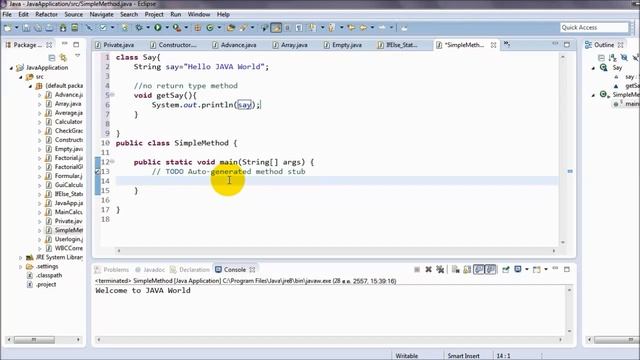The width and height of the screenshot is (640, 360).
Task: Switch to the Problems tab
Action: (111, 270)
